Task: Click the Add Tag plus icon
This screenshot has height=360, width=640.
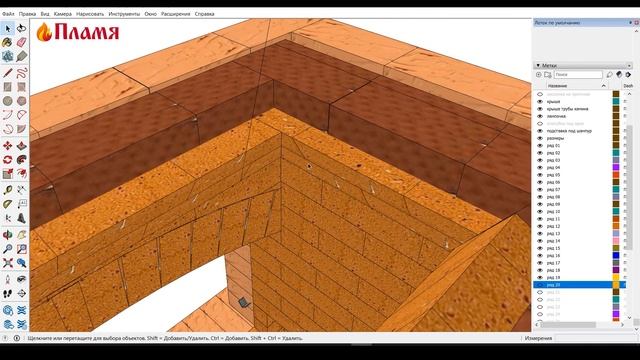Action: [x=539, y=75]
